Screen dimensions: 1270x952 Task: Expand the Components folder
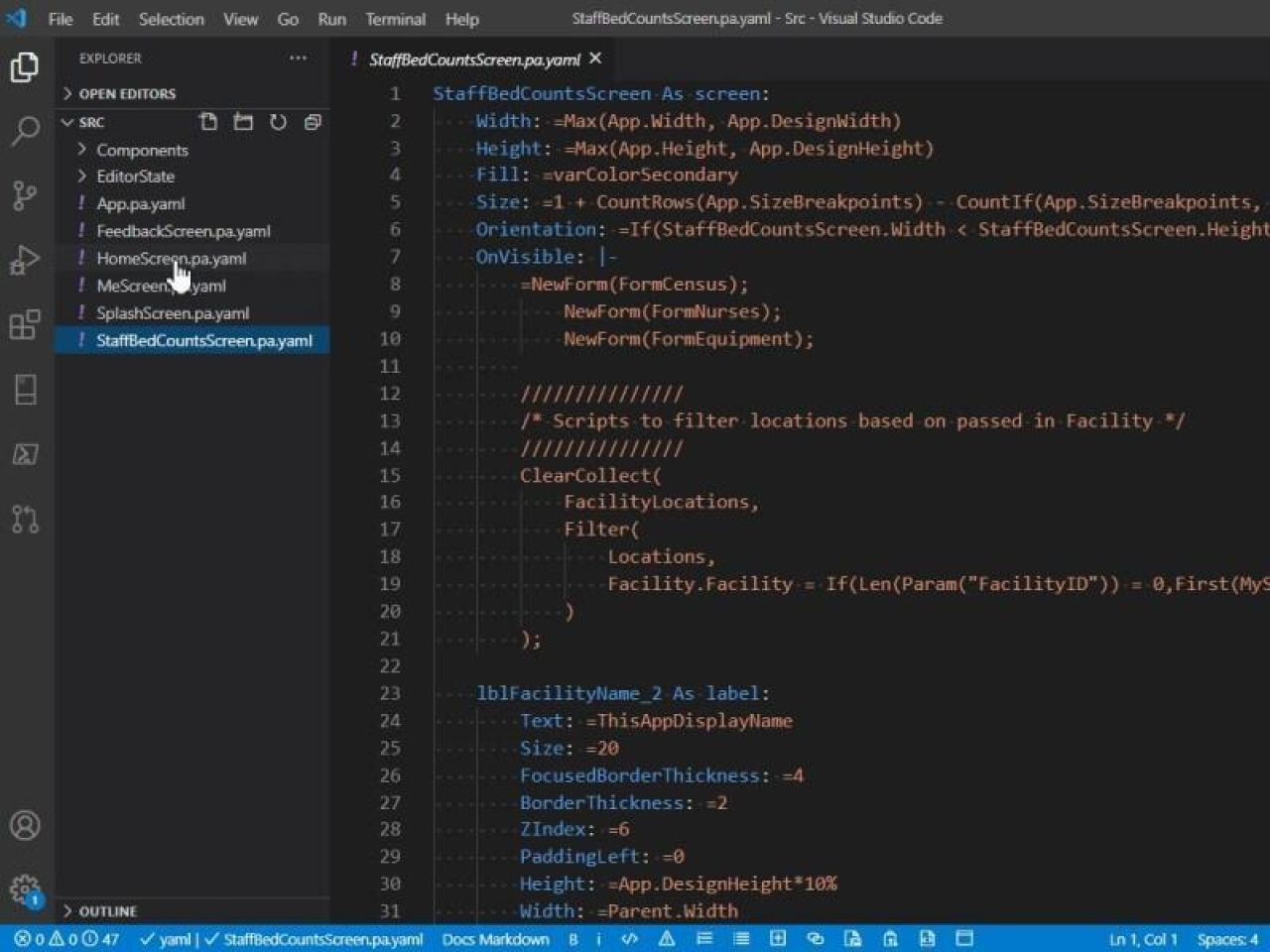142,150
